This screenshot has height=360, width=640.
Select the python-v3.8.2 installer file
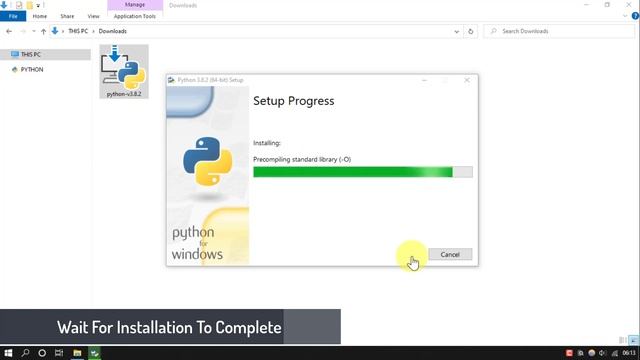(x=124, y=71)
